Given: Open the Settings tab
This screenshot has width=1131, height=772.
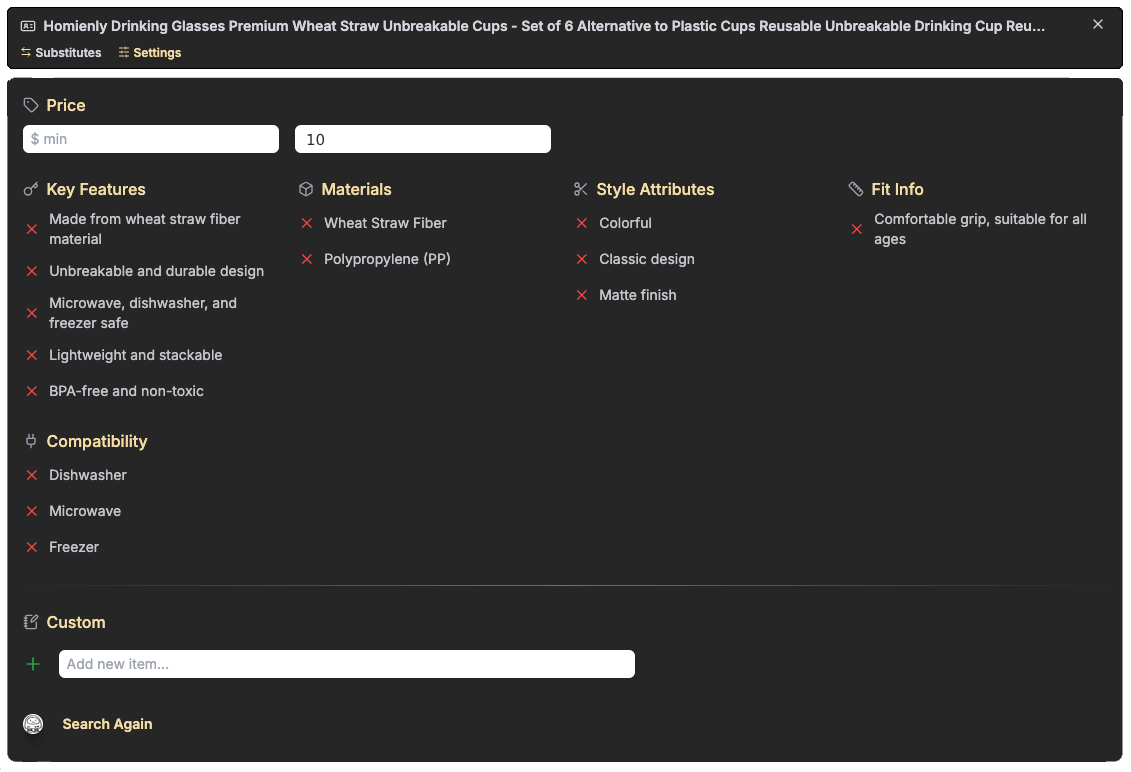Looking at the screenshot, I should pyautogui.click(x=150, y=53).
